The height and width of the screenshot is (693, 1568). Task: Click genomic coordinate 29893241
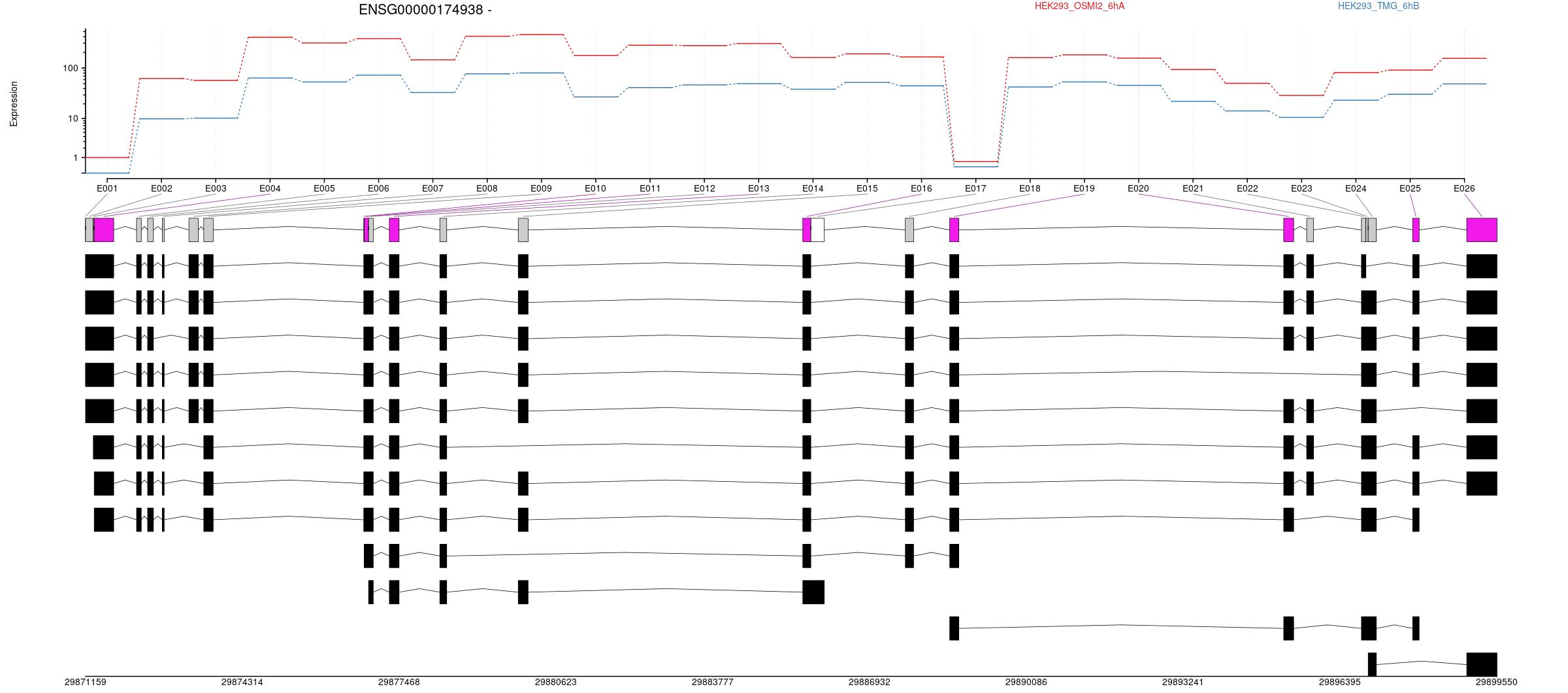pyautogui.click(x=1183, y=682)
